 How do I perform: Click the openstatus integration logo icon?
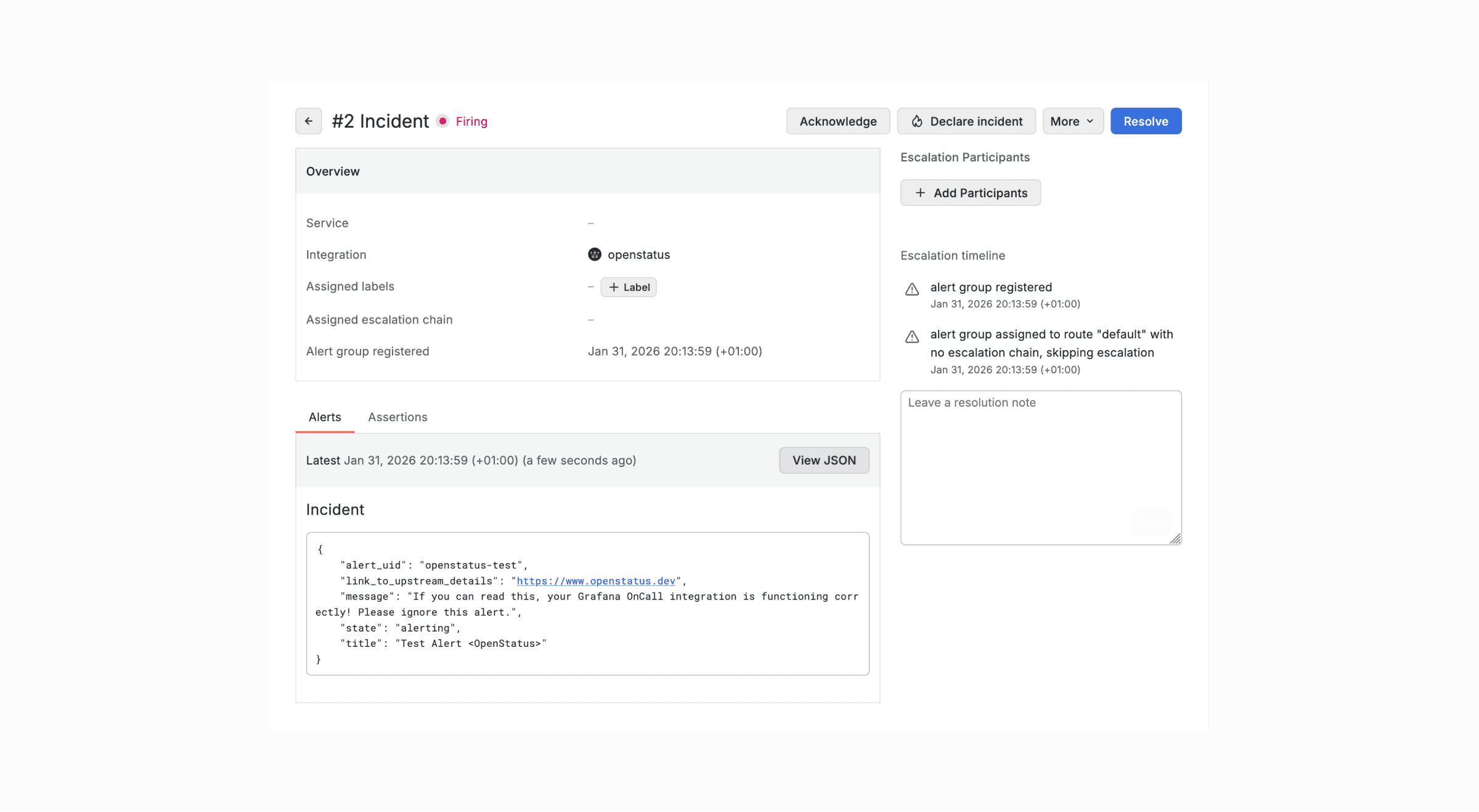tap(594, 254)
